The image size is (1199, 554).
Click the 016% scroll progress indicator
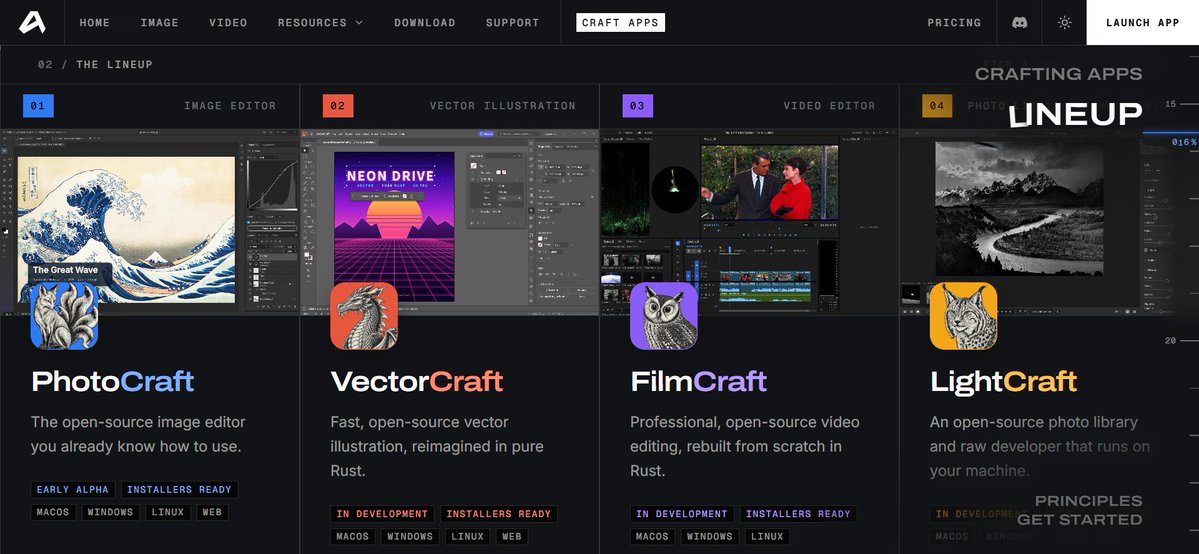[x=1184, y=142]
